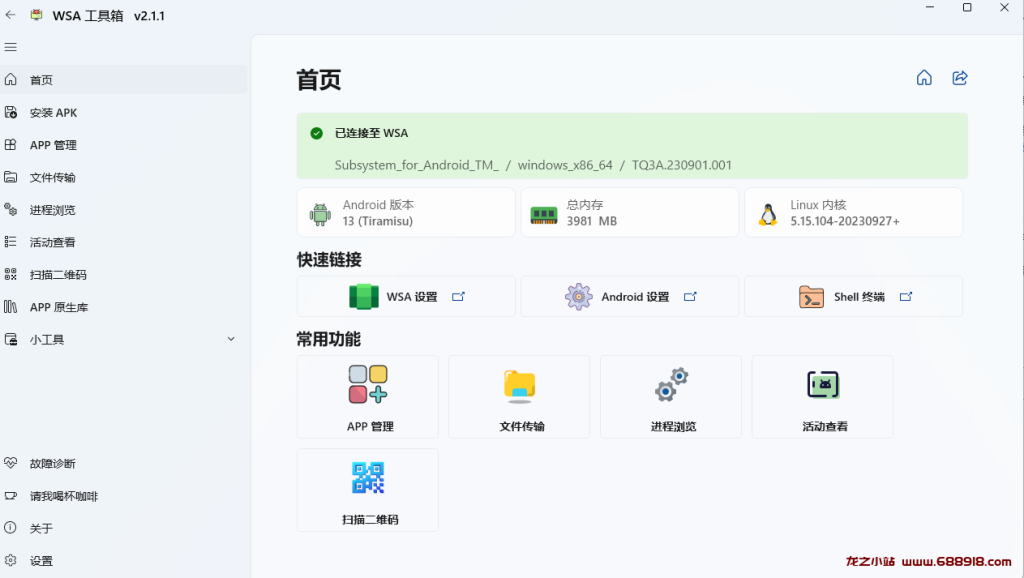Click 请我喝杯咖啡 in sidebar

[123, 496]
